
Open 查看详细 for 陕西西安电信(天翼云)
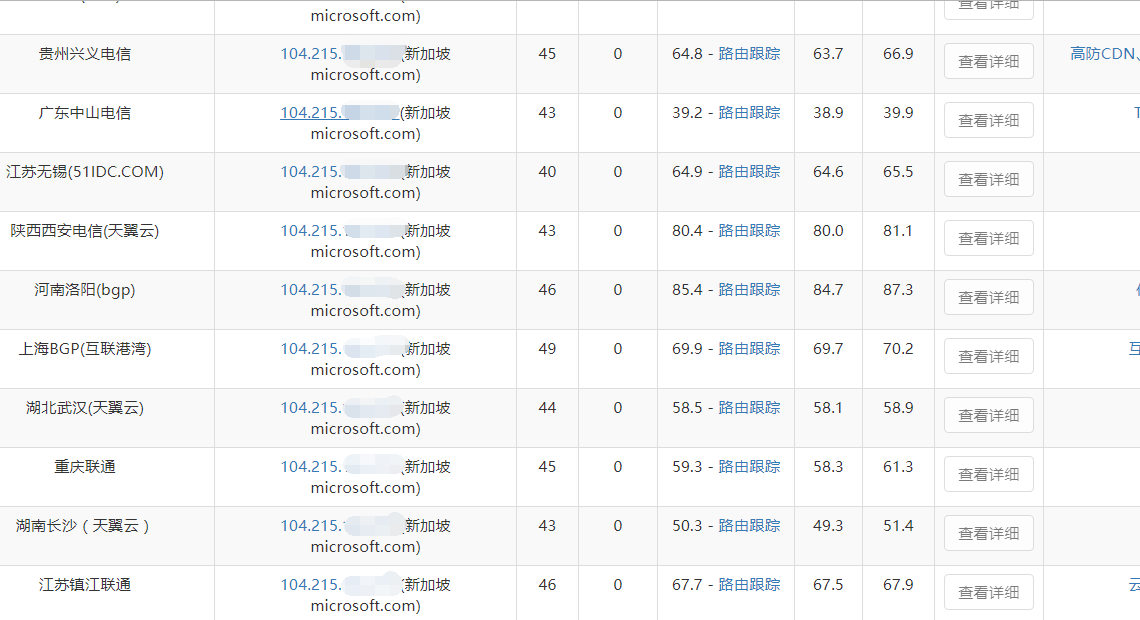click(989, 238)
